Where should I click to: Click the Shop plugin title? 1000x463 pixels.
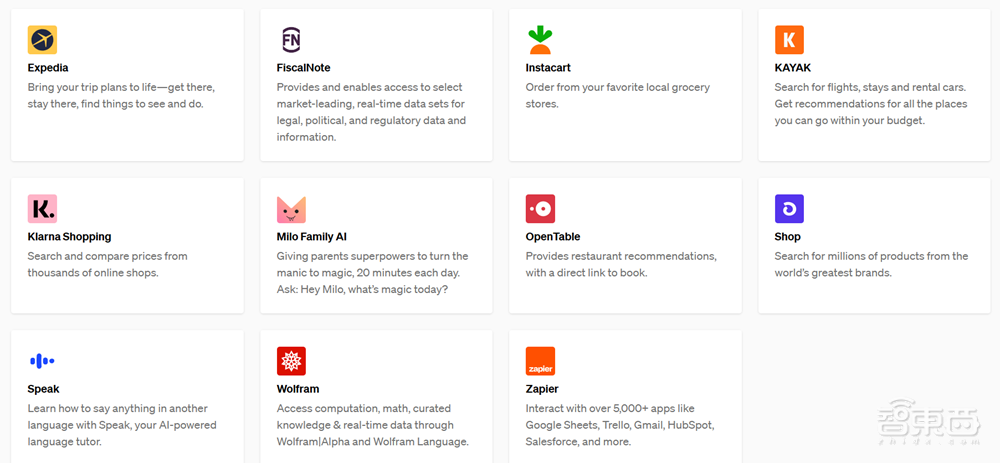coord(787,237)
